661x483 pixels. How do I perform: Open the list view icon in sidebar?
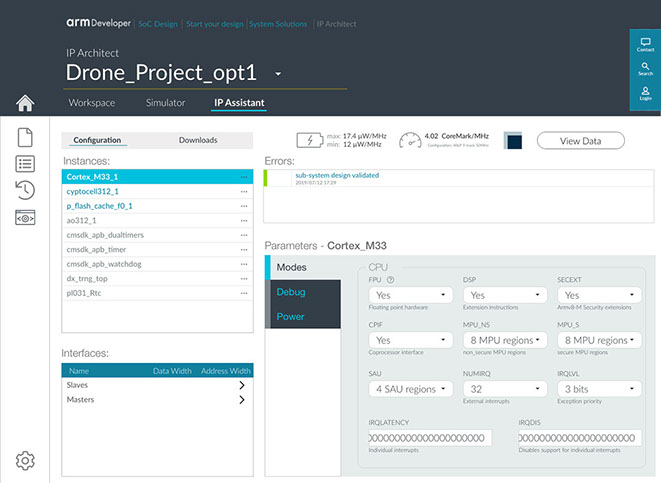click(x=26, y=165)
